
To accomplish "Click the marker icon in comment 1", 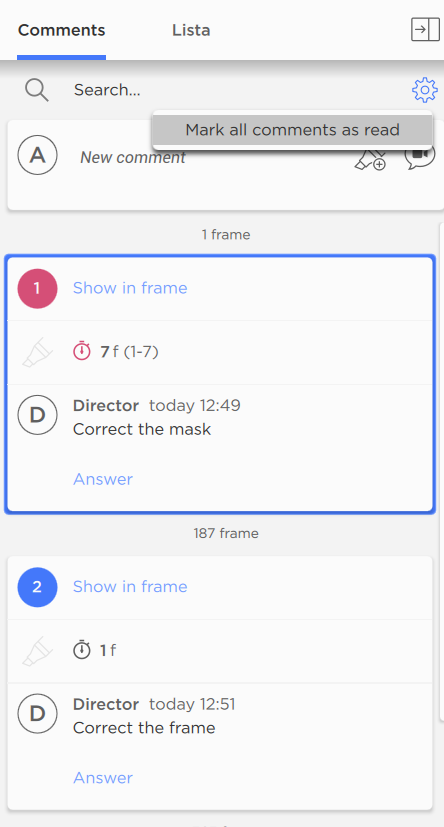I will coord(37,352).
